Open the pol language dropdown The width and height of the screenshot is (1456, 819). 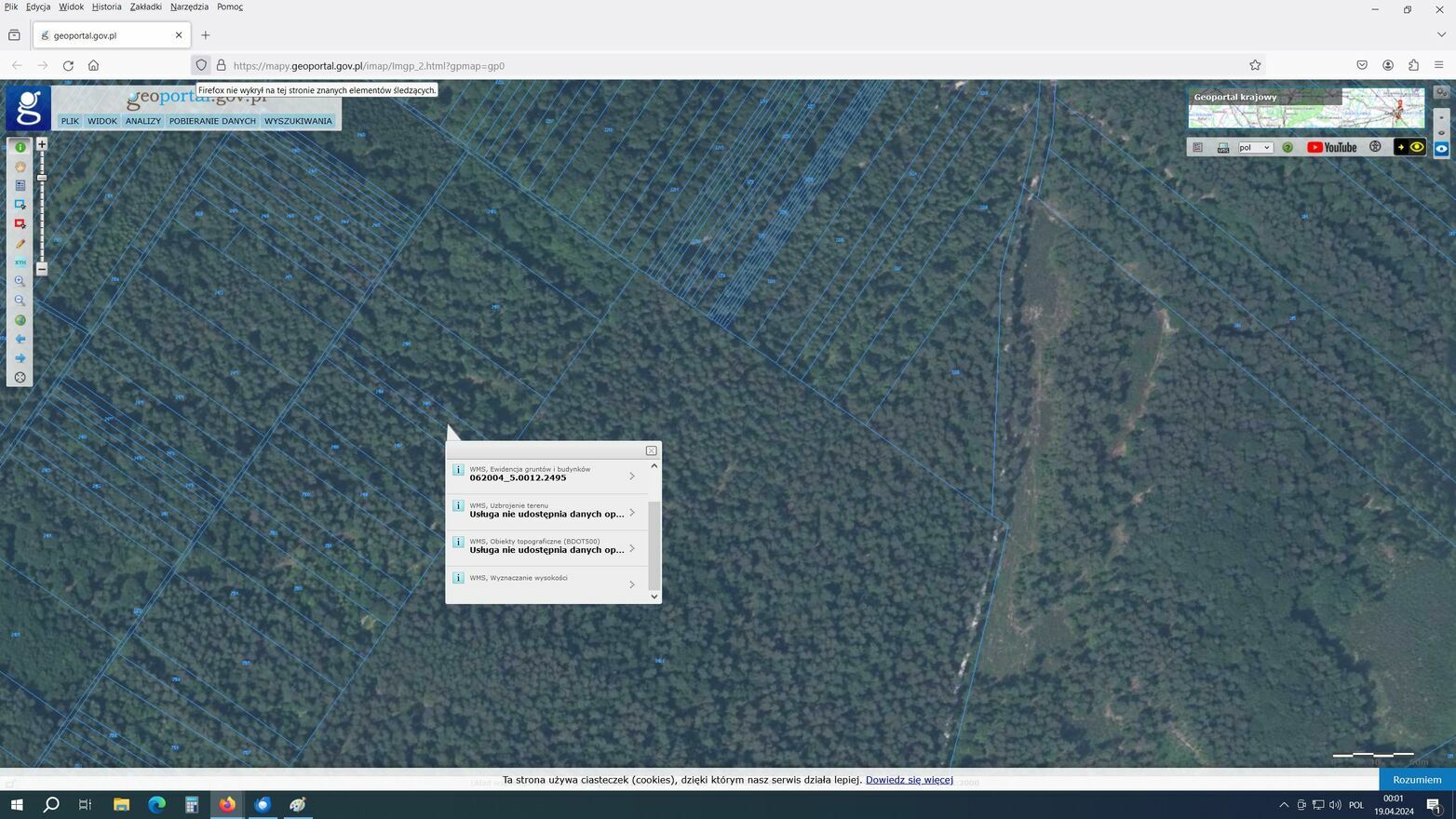point(1254,148)
